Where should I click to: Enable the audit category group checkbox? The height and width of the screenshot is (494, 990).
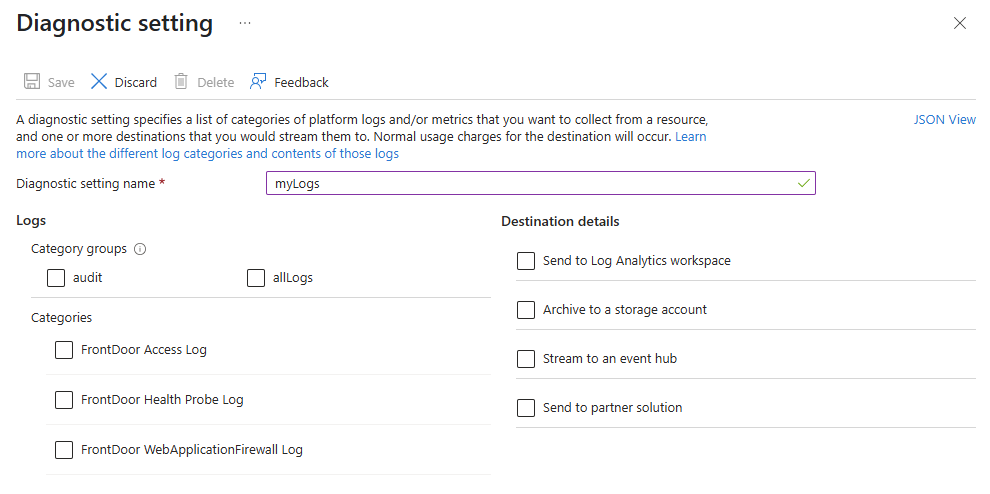[56, 278]
